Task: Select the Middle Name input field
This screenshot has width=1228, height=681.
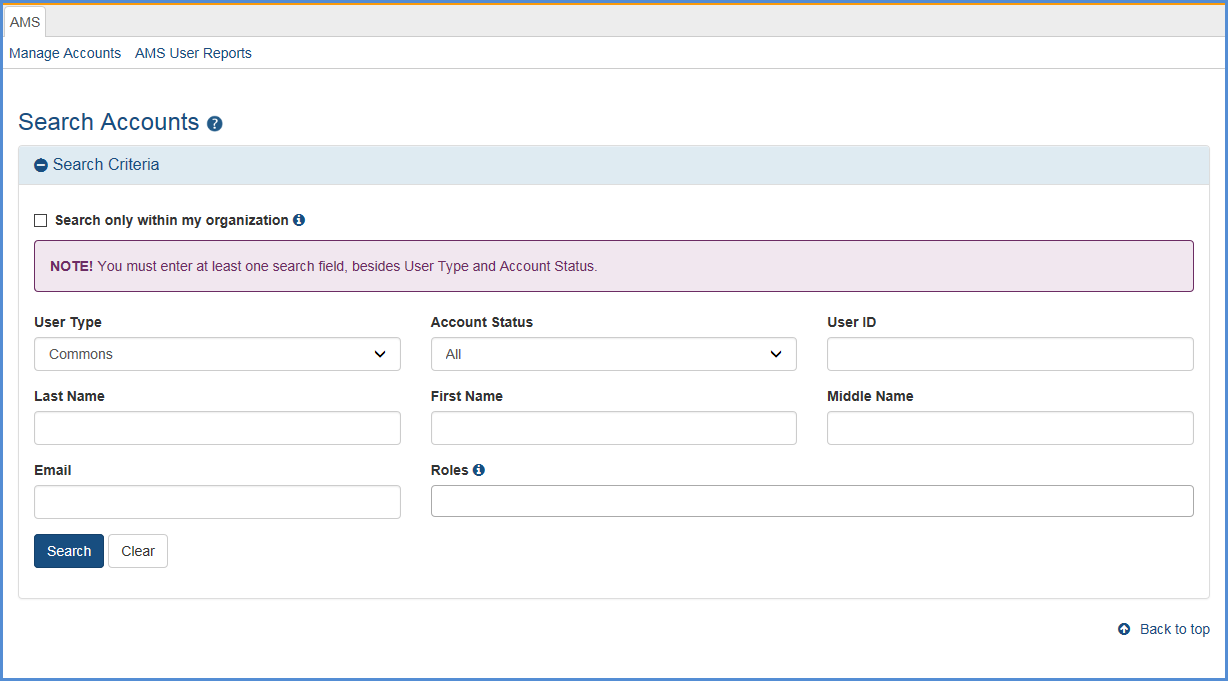Action: [x=1009, y=428]
